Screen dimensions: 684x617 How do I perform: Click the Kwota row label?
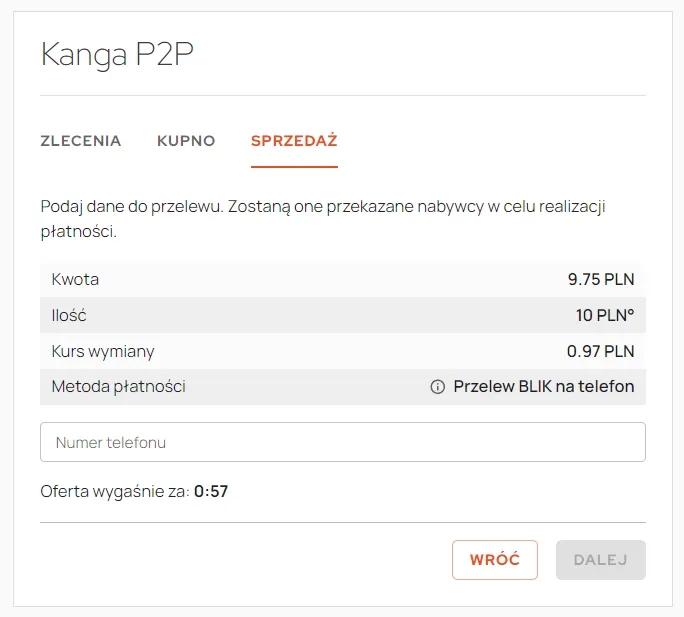(75, 279)
